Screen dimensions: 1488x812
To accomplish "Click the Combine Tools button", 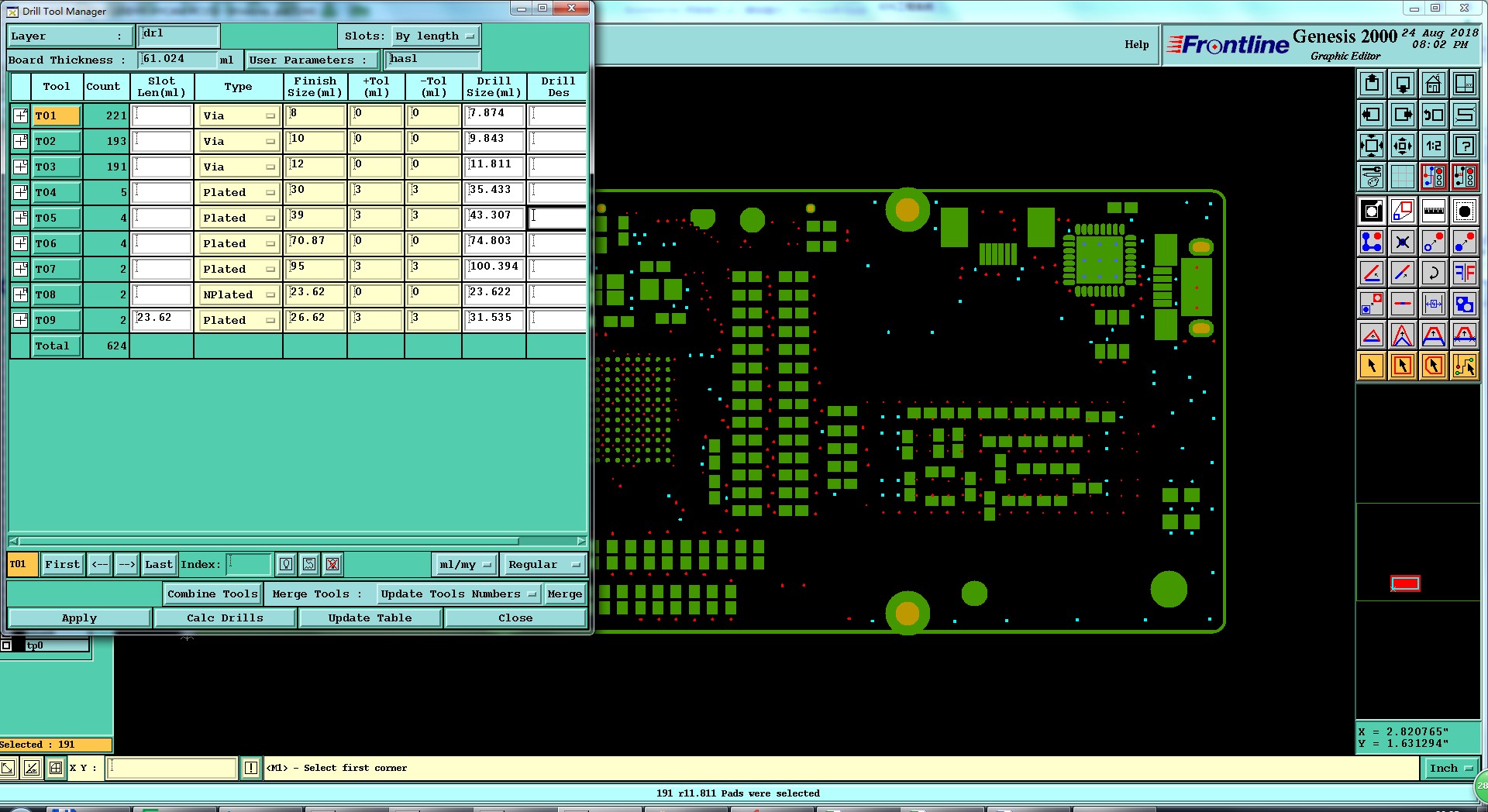I will click(212, 594).
